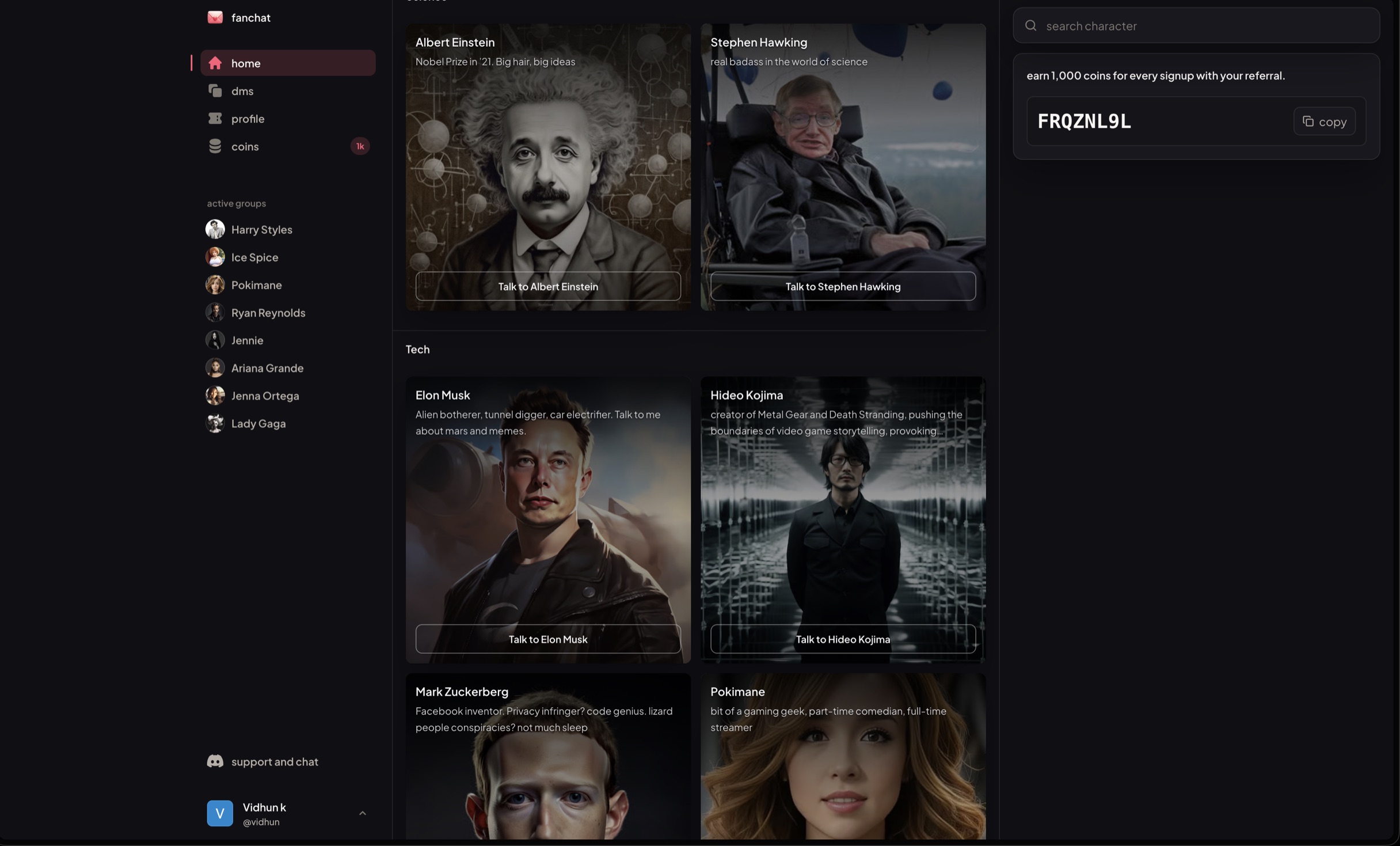Click the Ryan Reynolds avatar
This screenshot has width=1400, height=846.
(x=215, y=312)
